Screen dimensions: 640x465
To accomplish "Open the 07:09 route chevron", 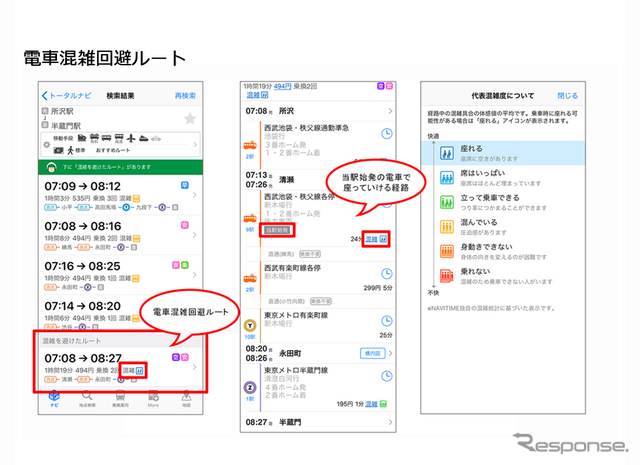I will [x=195, y=195].
